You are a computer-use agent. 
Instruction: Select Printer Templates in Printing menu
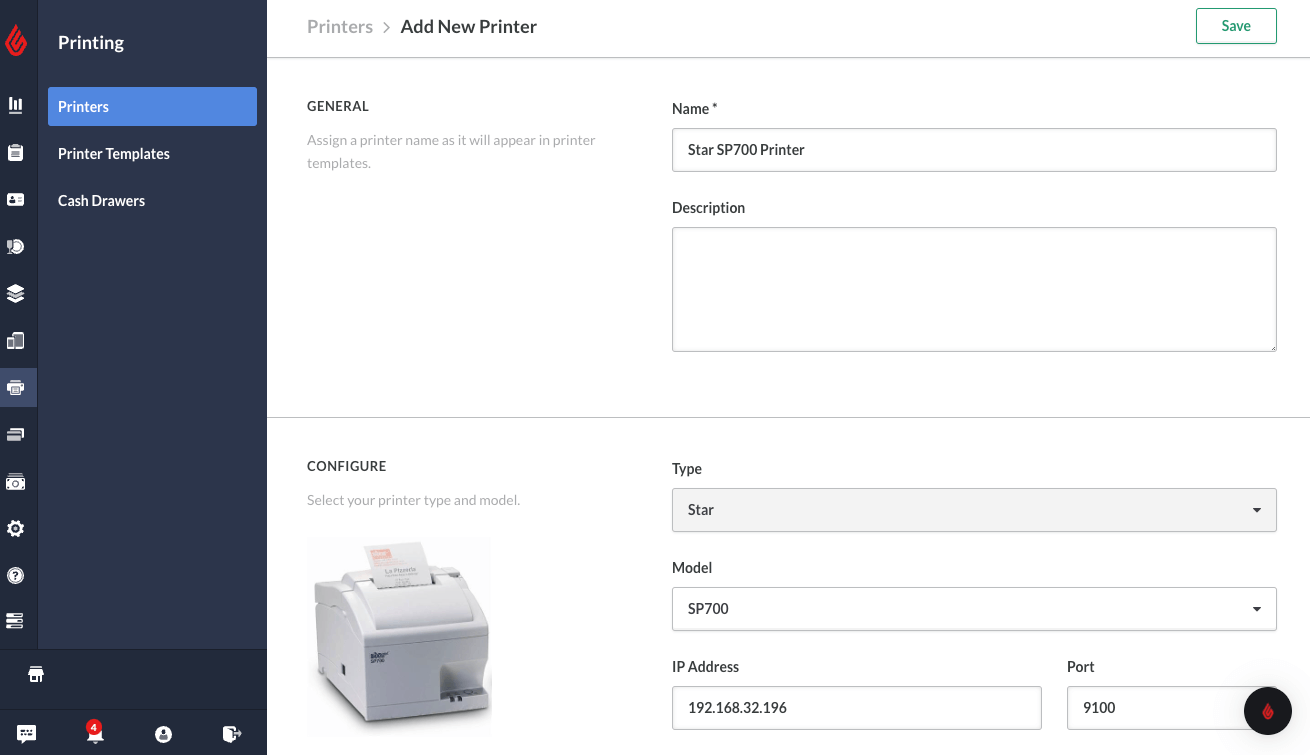pos(114,154)
